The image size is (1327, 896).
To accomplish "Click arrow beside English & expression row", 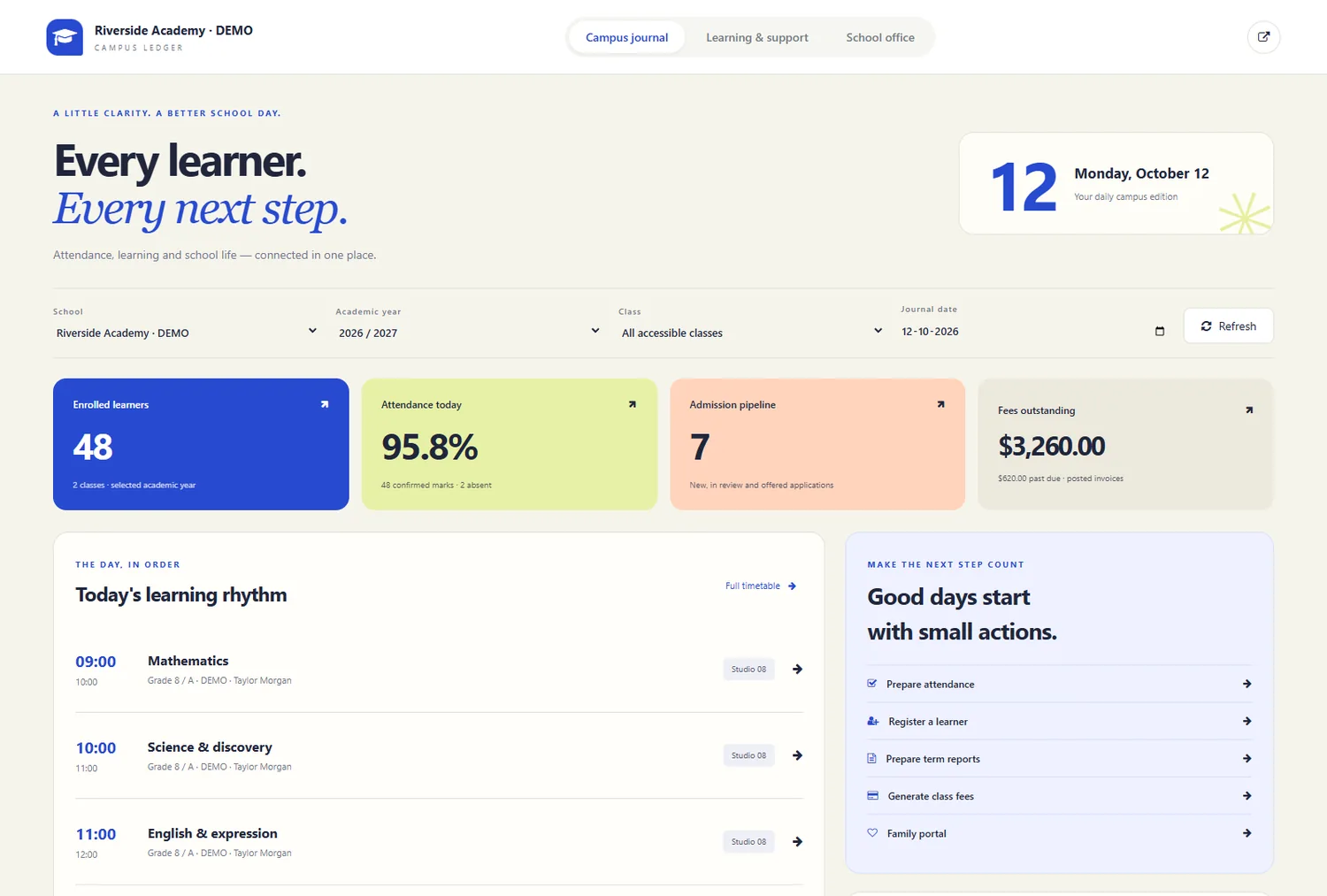I will pyautogui.click(x=797, y=841).
